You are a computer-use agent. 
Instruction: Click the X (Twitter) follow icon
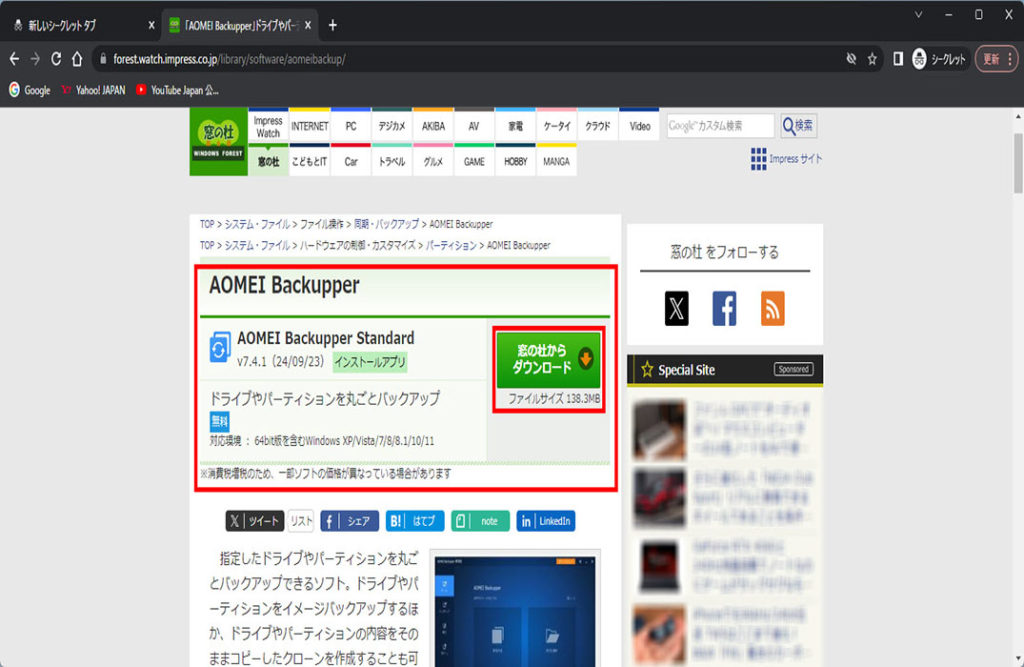click(x=677, y=309)
